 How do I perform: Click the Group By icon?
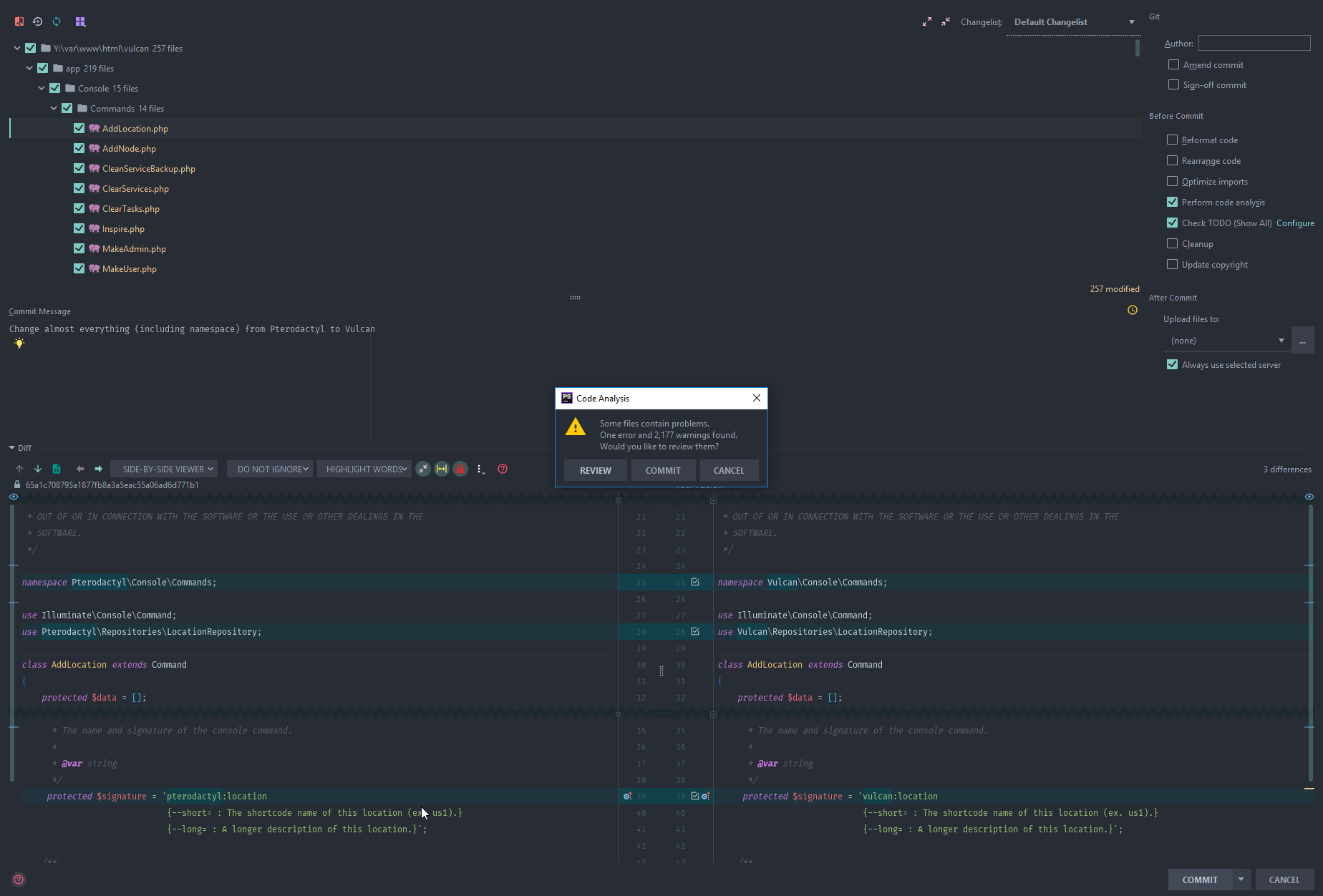pyautogui.click(x=80, y=21)
